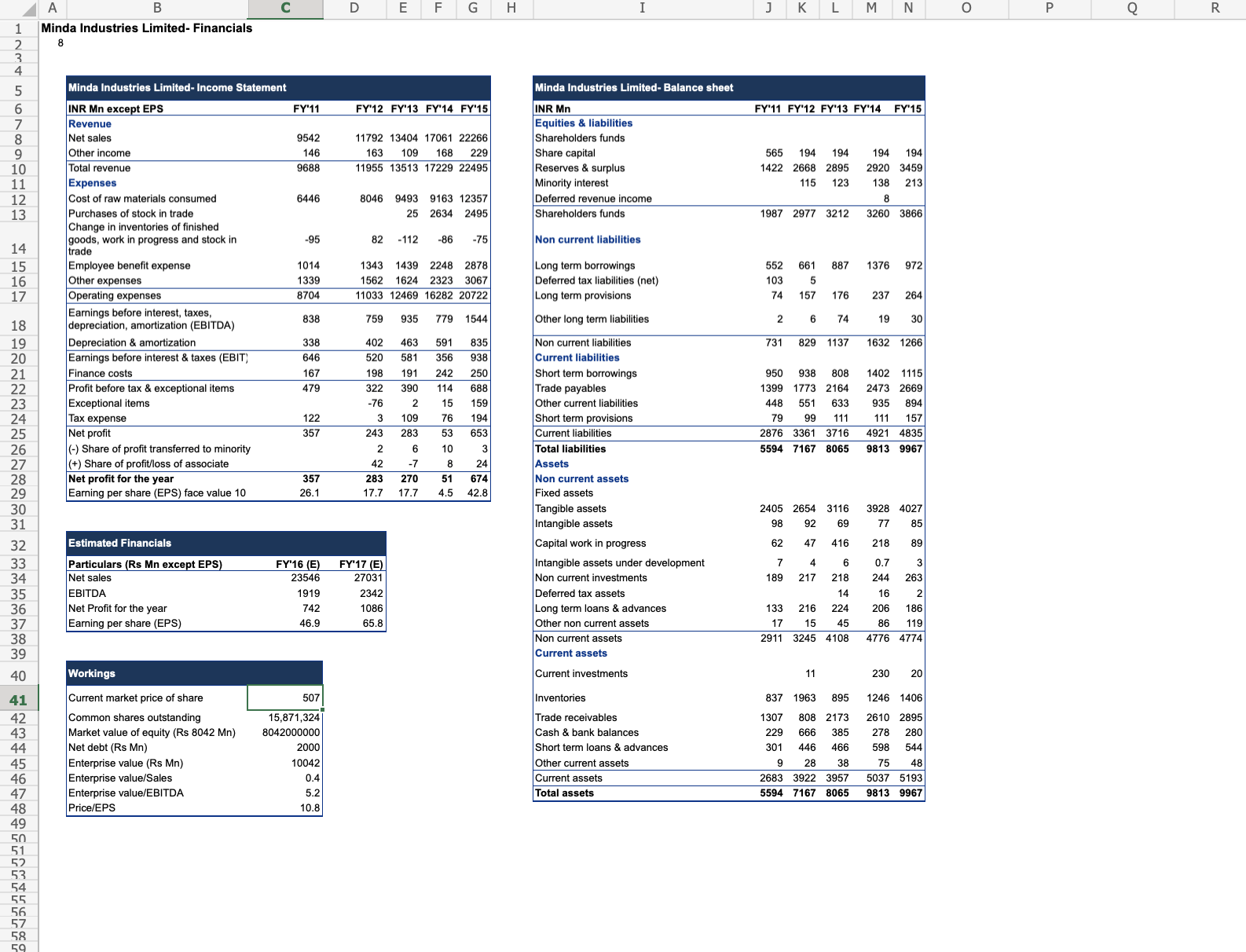Viewport: 1246px width, 952px height.
Task: Click the 'Deferred revenue income' label
Action: click(x=593, y=198)
